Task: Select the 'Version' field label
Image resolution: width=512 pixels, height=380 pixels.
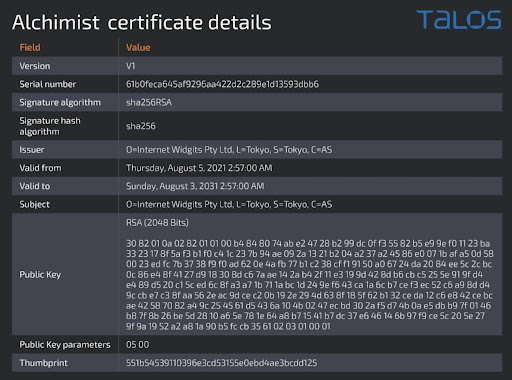Action: (x=35, y=66)
